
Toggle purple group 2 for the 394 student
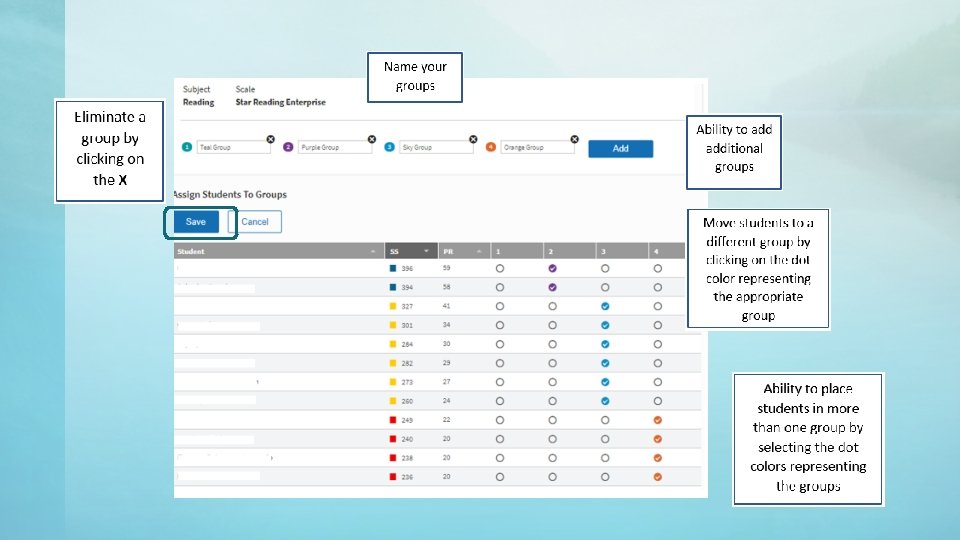tap(552, 287)
